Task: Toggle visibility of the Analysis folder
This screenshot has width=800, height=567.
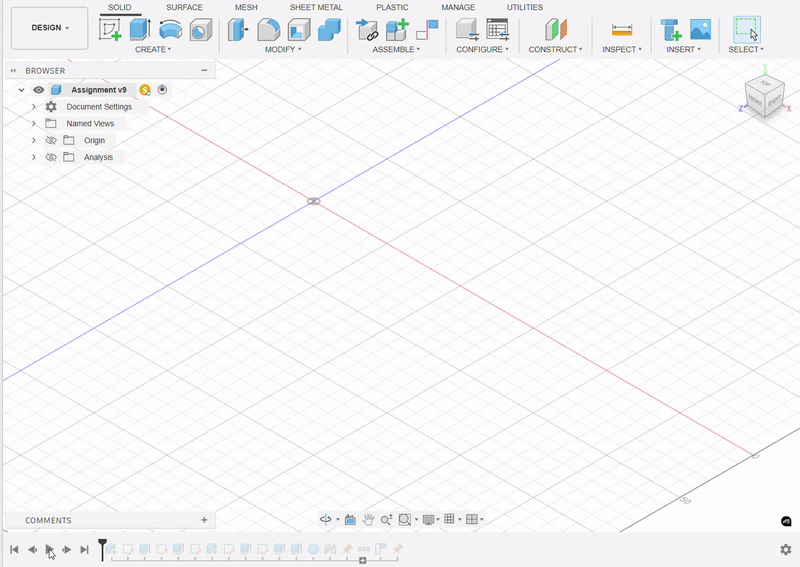Action: 51,158
